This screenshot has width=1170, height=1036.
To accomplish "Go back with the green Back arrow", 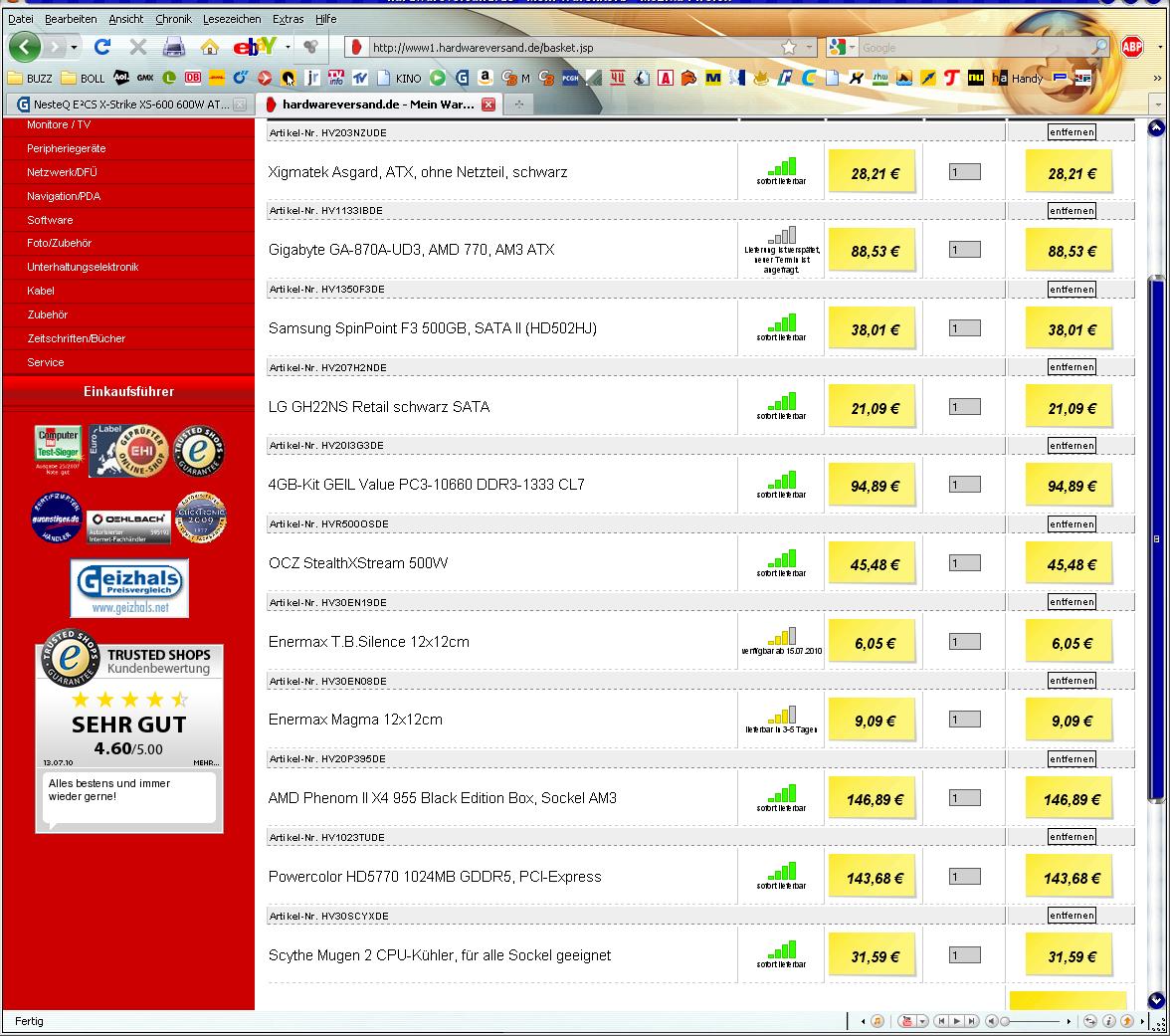I will [x=25, y=48].
